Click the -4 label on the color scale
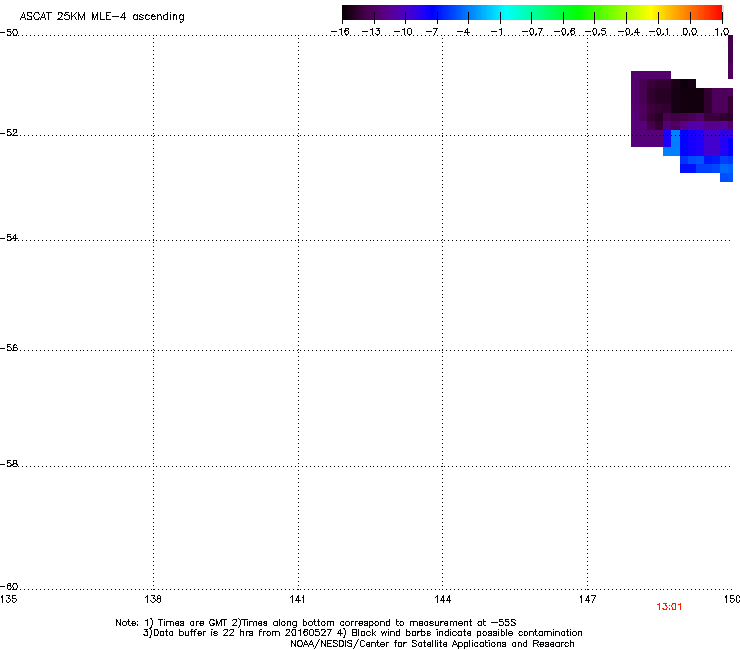This screenshot has height=650, width=740. click(x=463, y=32)
